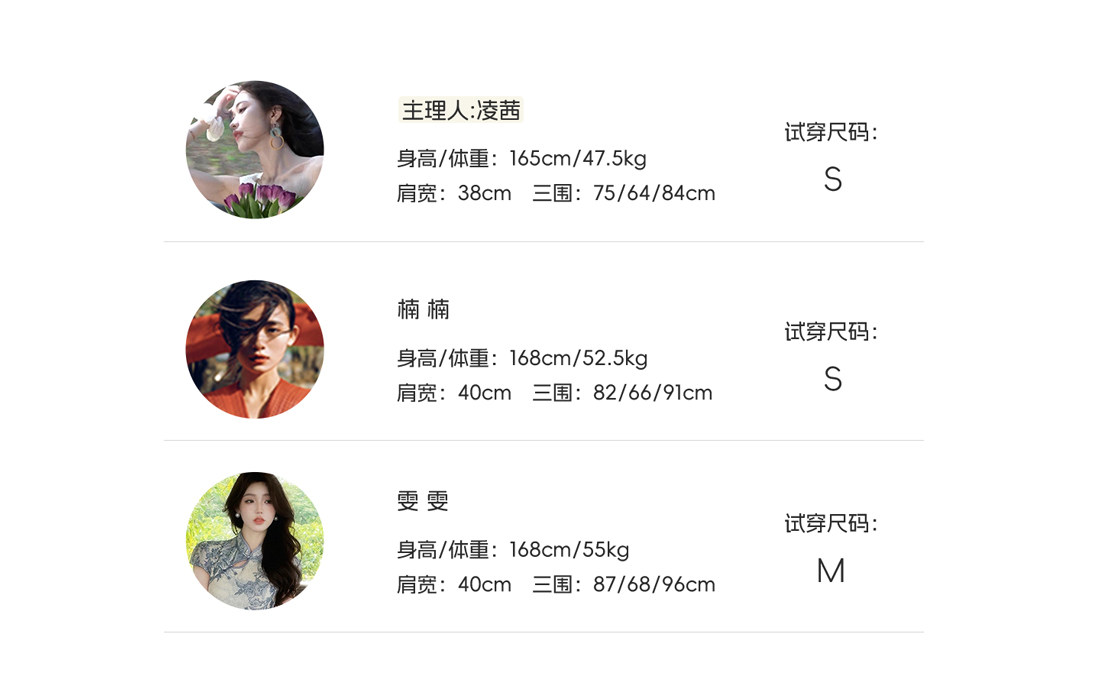Click 雯雯's shoulder width 40cm value
The width and height of the screenshot is (1100, 696).
click(484, 584)
